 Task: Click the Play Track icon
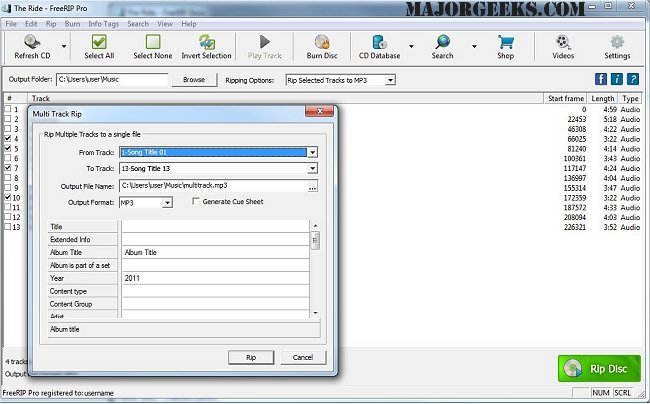pos(264,42)
